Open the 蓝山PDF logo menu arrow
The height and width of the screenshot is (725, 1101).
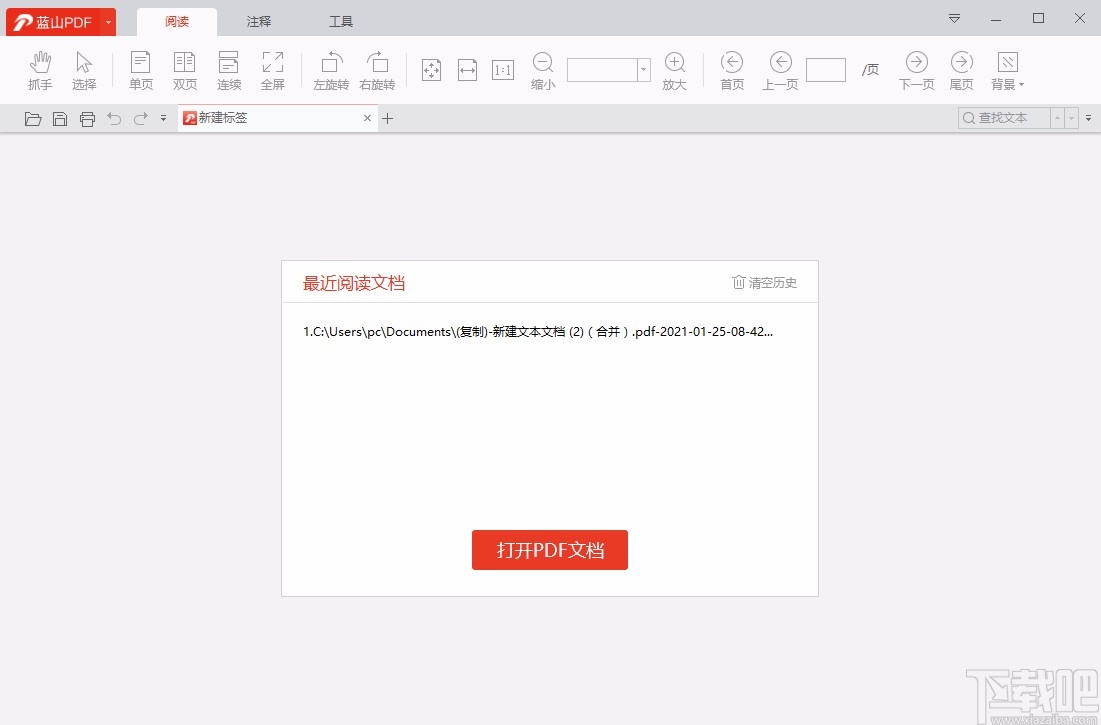coord(108,22)
